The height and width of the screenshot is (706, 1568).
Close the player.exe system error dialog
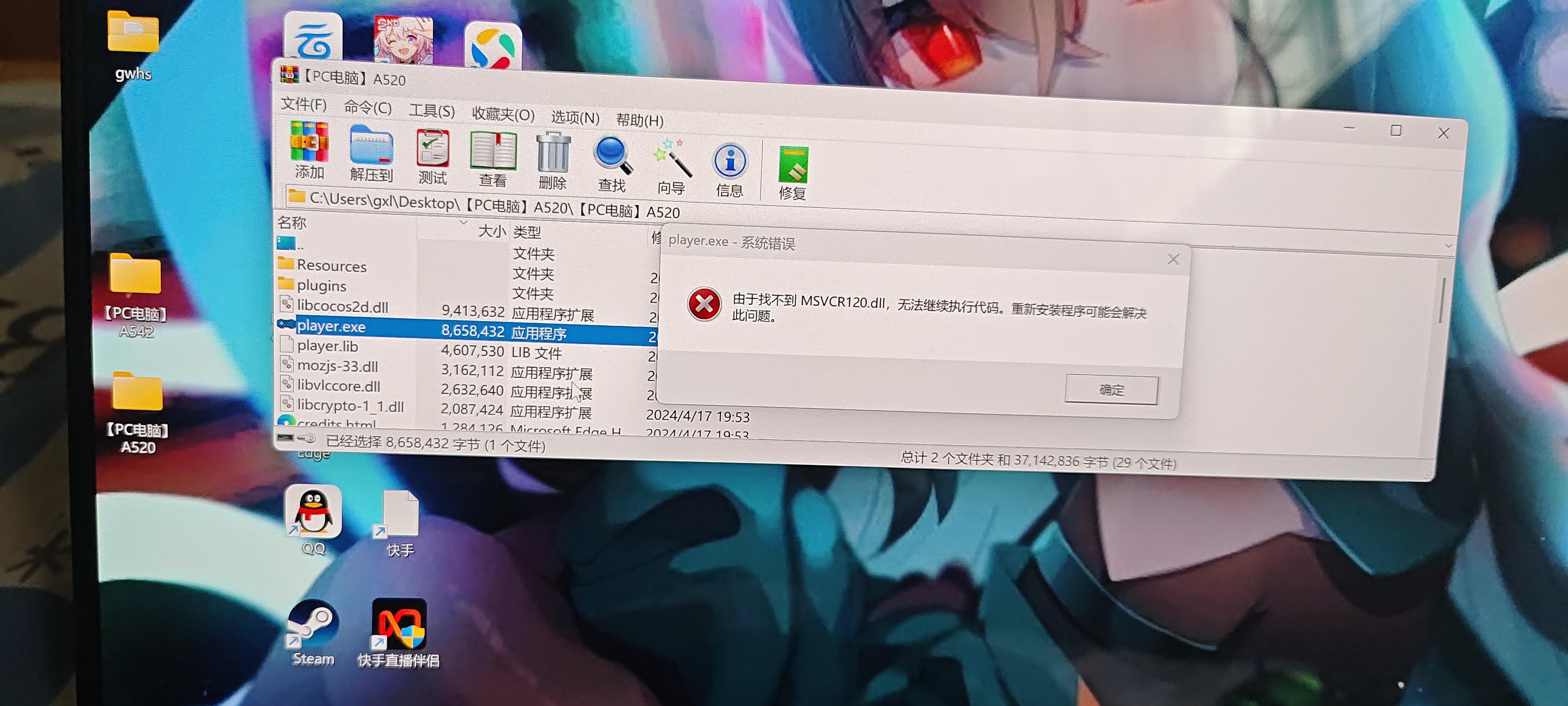pos(1173,259)
